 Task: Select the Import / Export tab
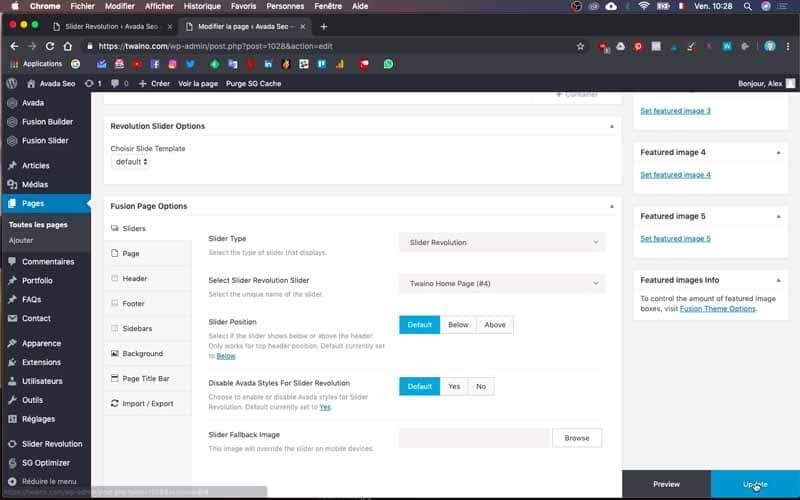(147, 403)
